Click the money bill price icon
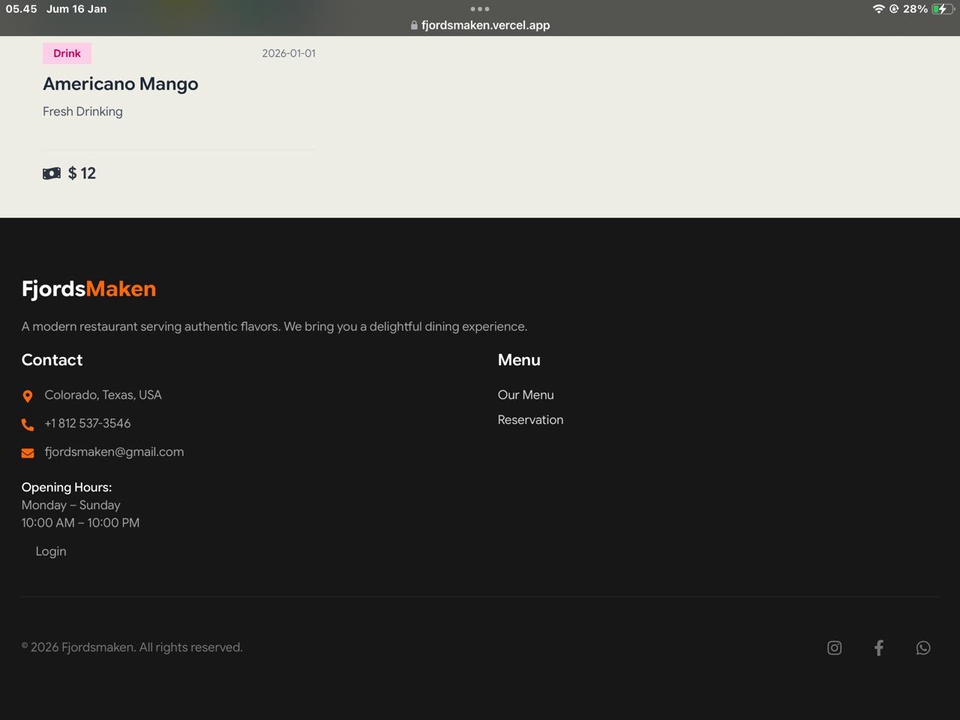 [52, 174]
